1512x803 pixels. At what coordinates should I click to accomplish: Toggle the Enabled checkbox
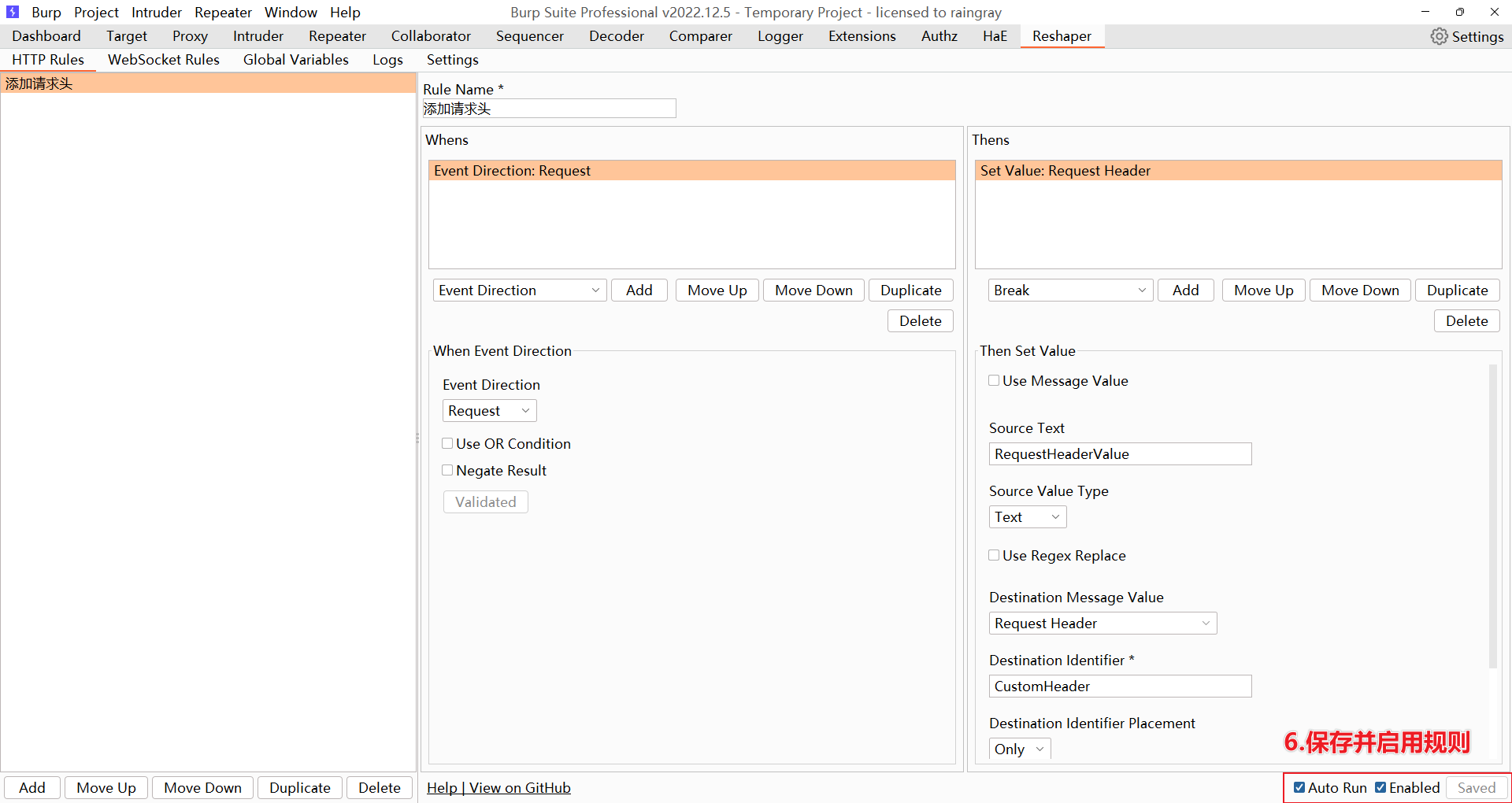click(x=1380, y=787)
